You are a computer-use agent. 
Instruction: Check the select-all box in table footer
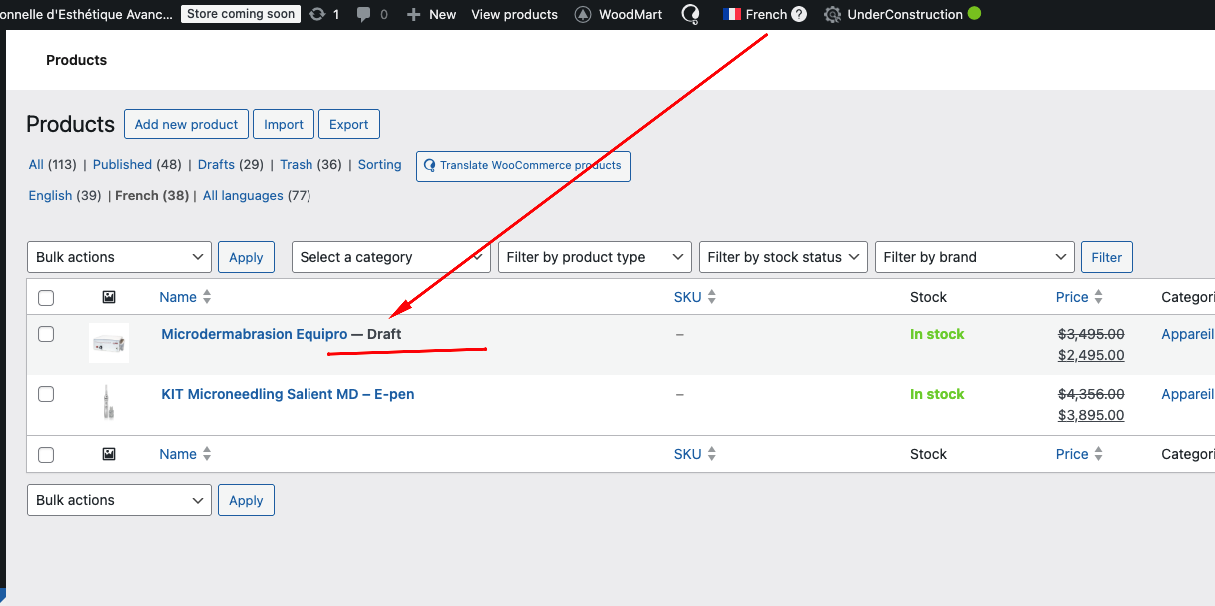pos(46,454)
